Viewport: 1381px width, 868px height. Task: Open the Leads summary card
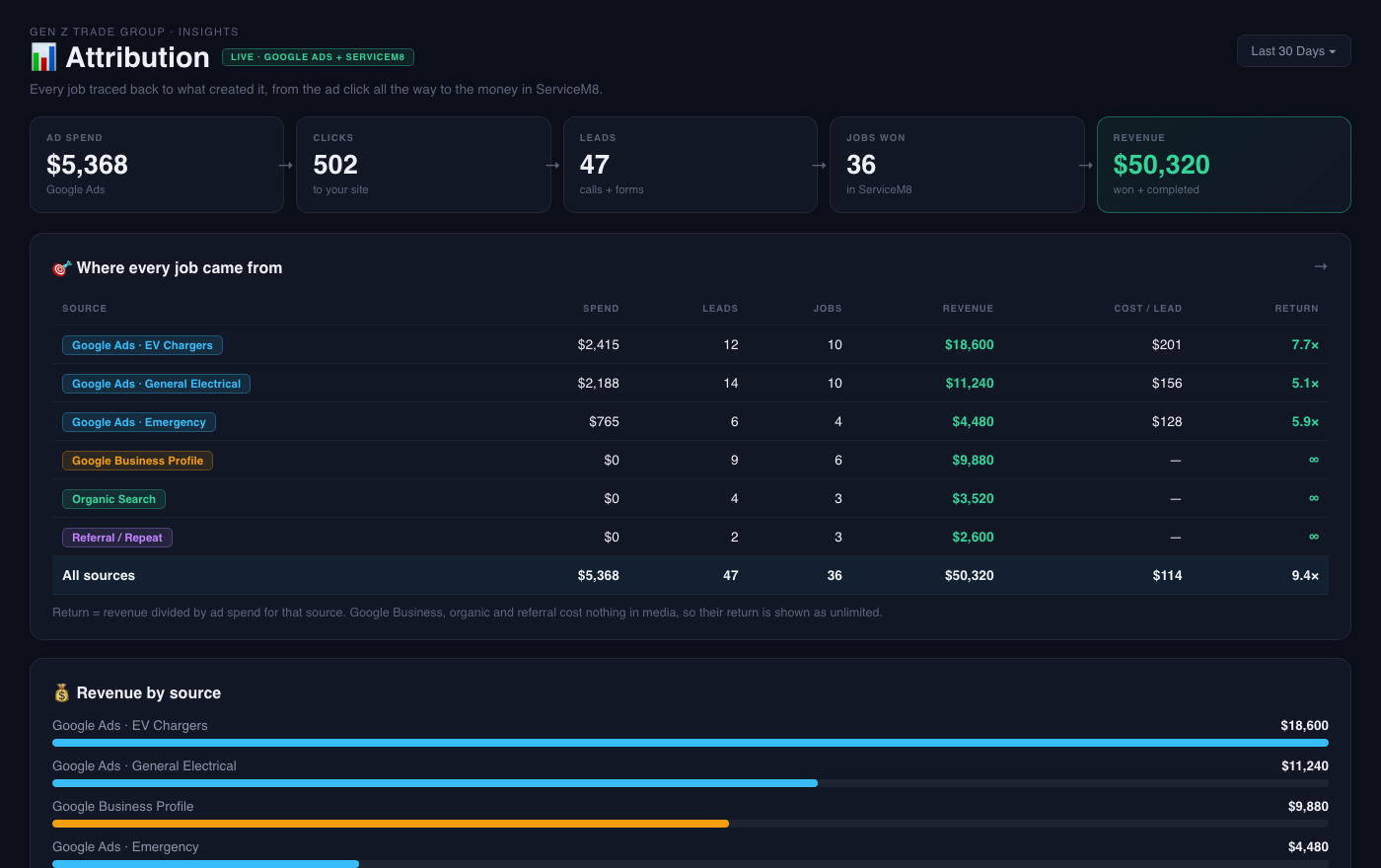point(690,165)
